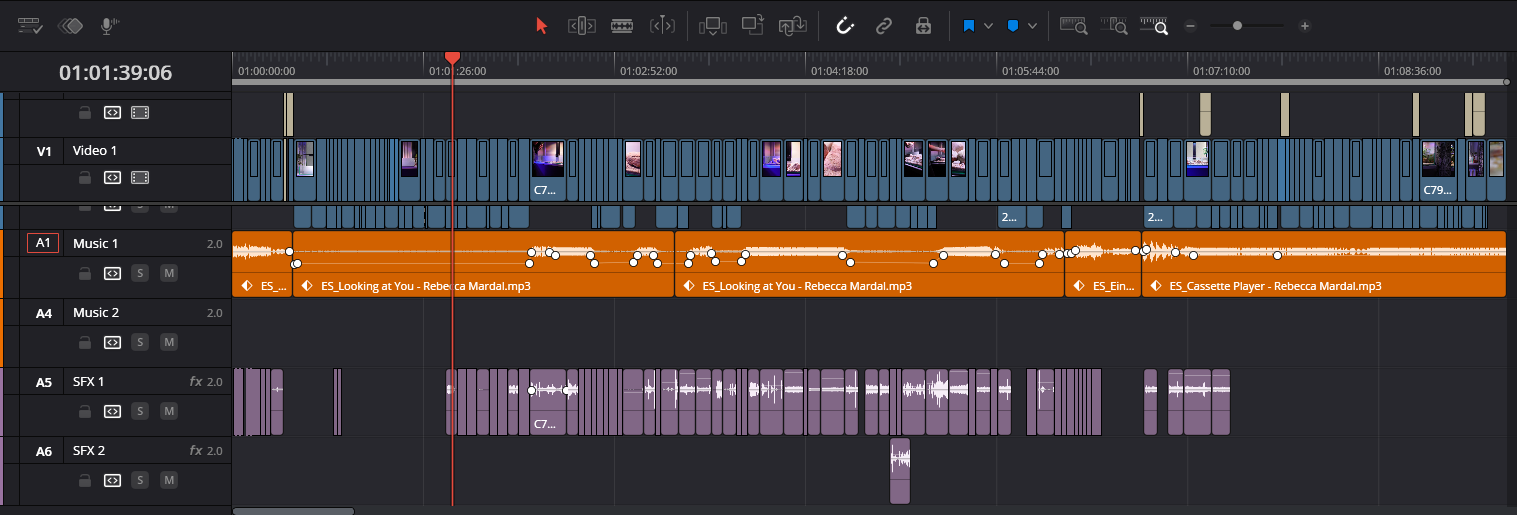The width and height of the screenshot is (1517, 515).
Task: Select the ES_Ein... audio clip
Action: pyautogui.click(x=1103, y=264)
